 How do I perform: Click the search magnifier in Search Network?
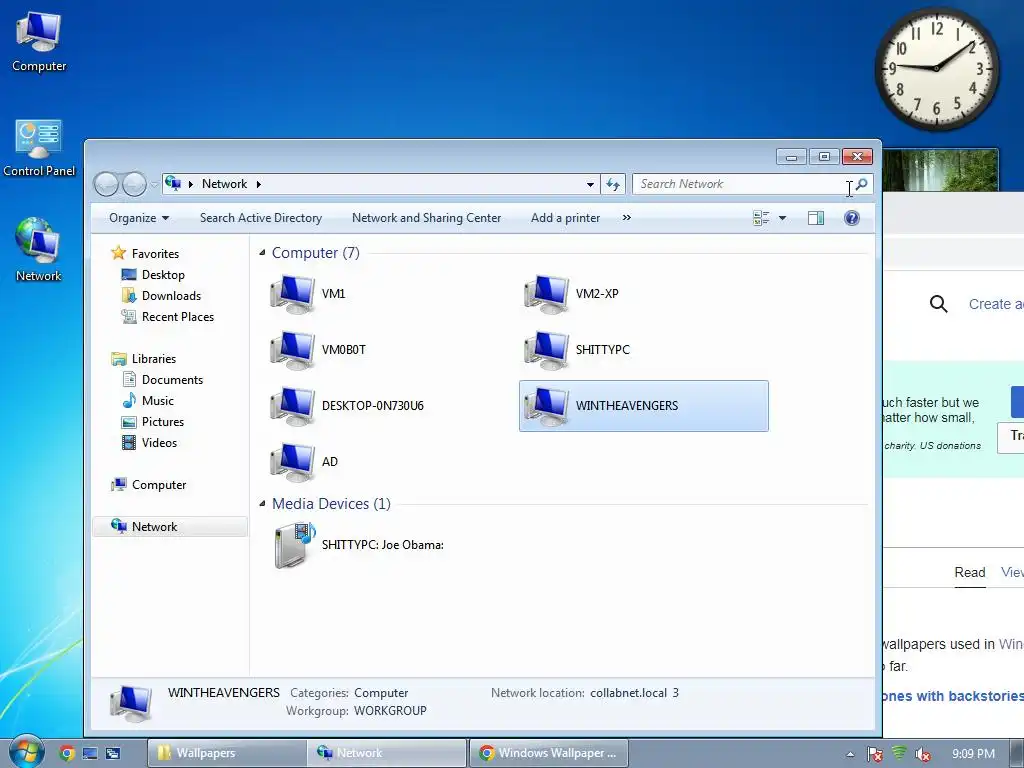pyautogui.click(x=862, y=184)
